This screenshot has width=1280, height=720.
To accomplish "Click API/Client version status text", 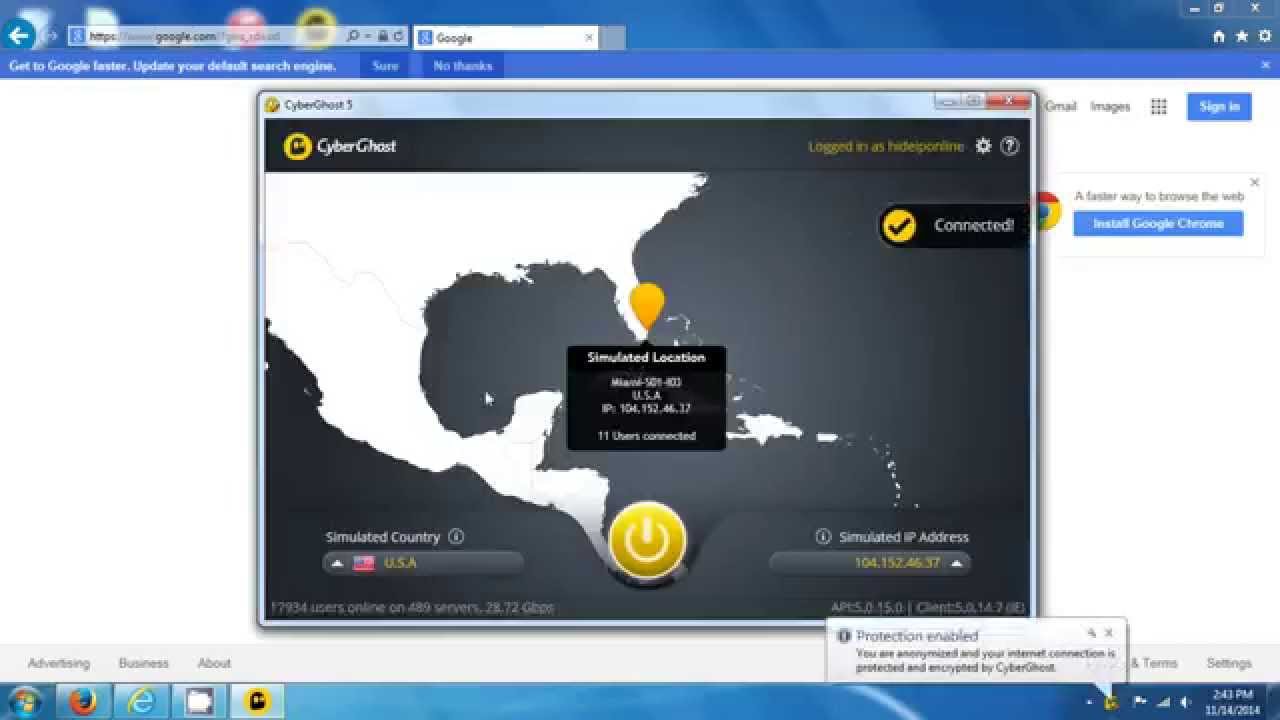I will (x=927, y=607).
